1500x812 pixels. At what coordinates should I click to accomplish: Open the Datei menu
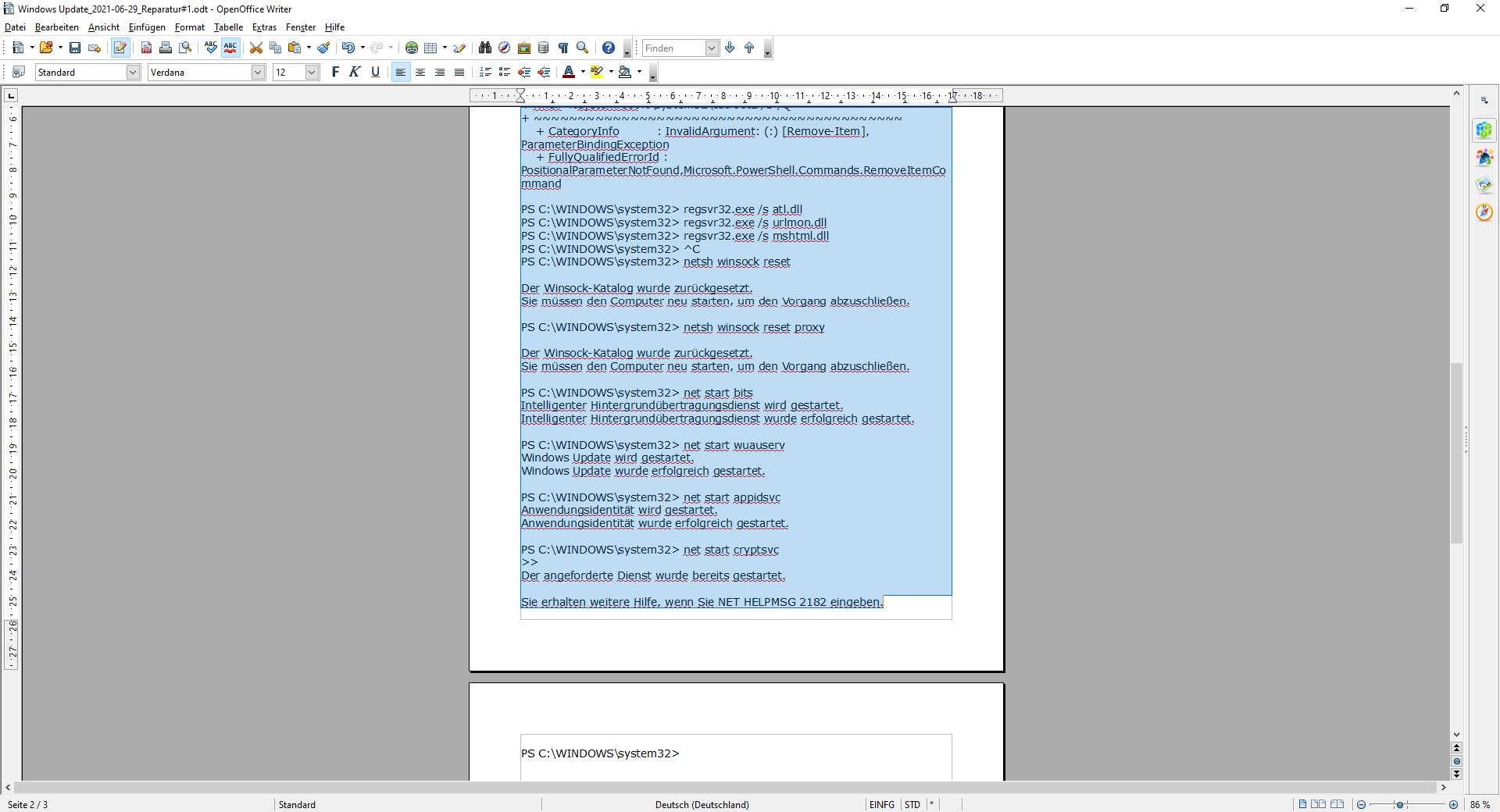(x=15, y=27)
